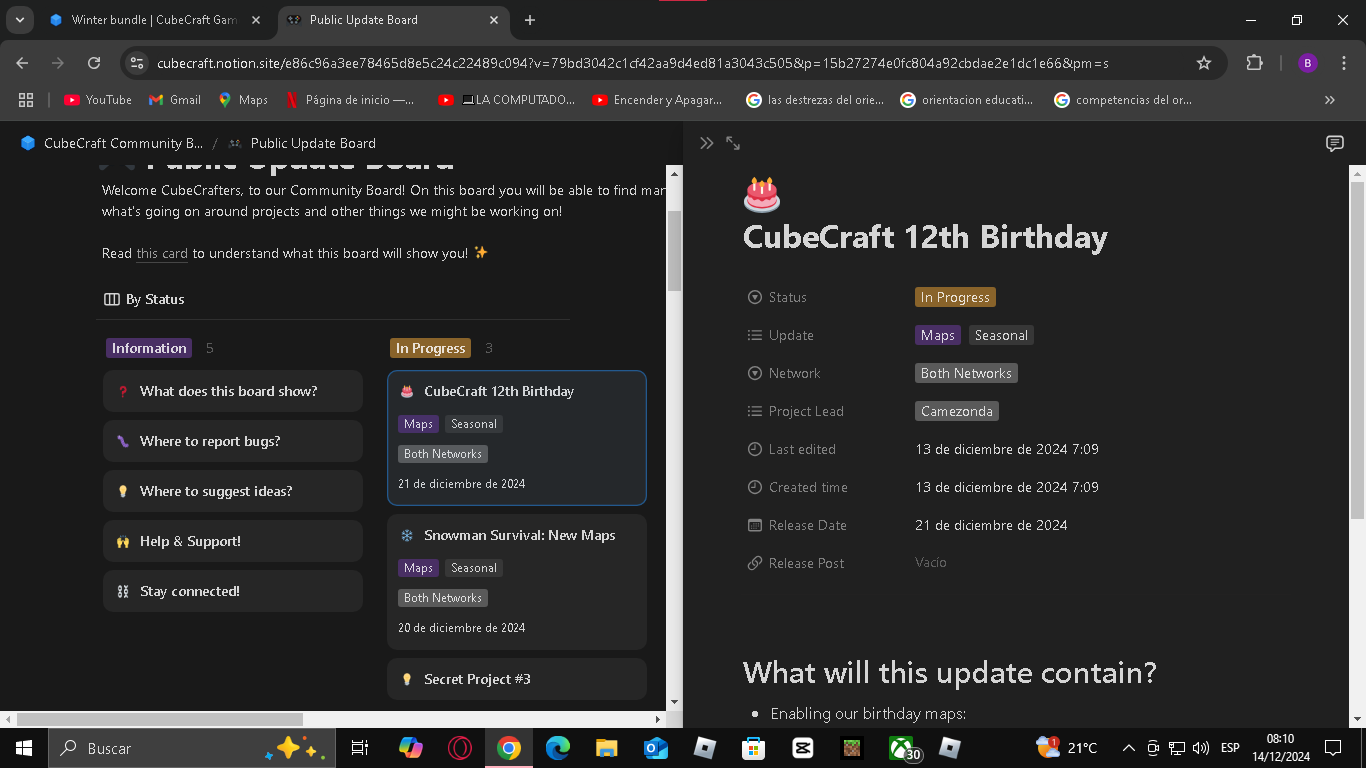Viewport: 1366px width, 768px height.
Task: Bookmark this page with the star icon
Action: point(1204,63)
